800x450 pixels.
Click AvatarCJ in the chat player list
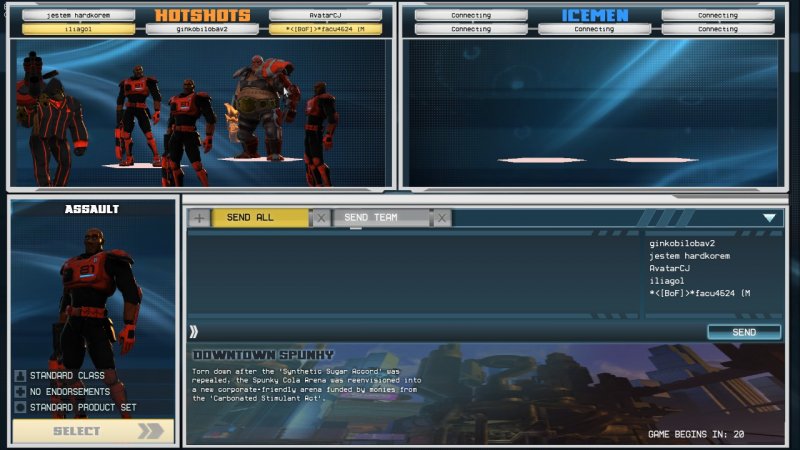click(x=669, y=268)
